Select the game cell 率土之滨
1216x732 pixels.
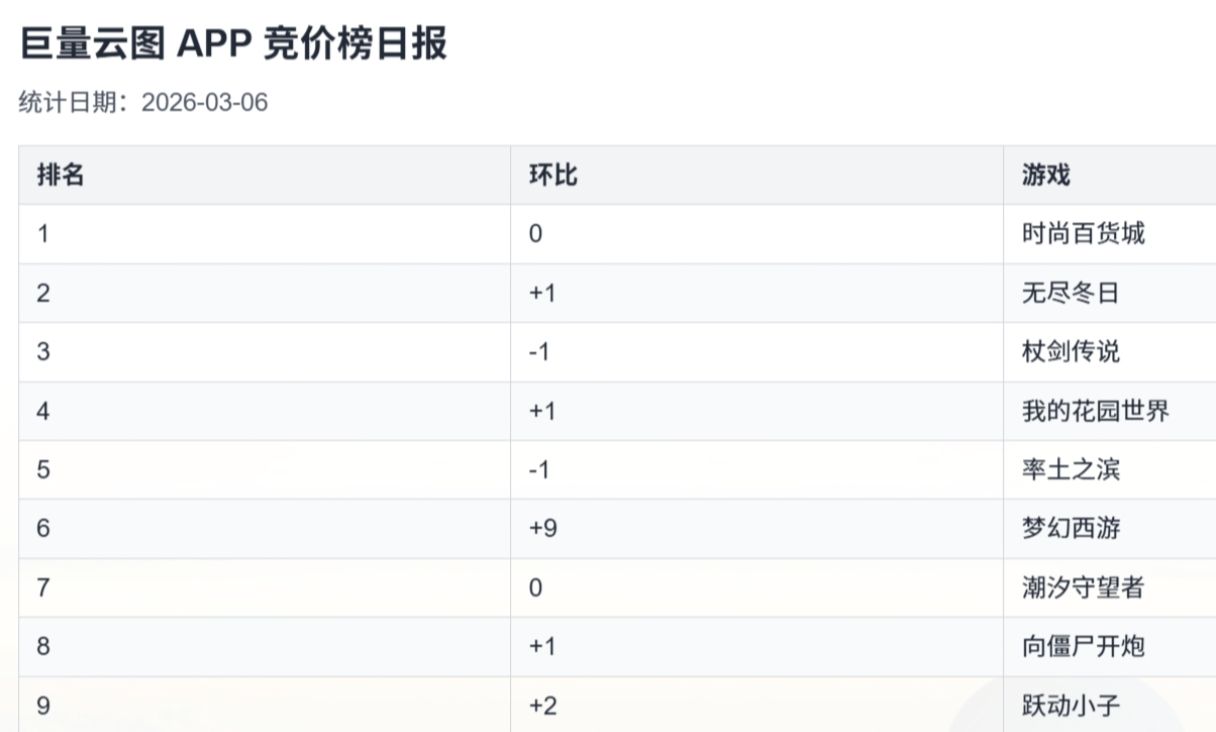point(1070,470)
